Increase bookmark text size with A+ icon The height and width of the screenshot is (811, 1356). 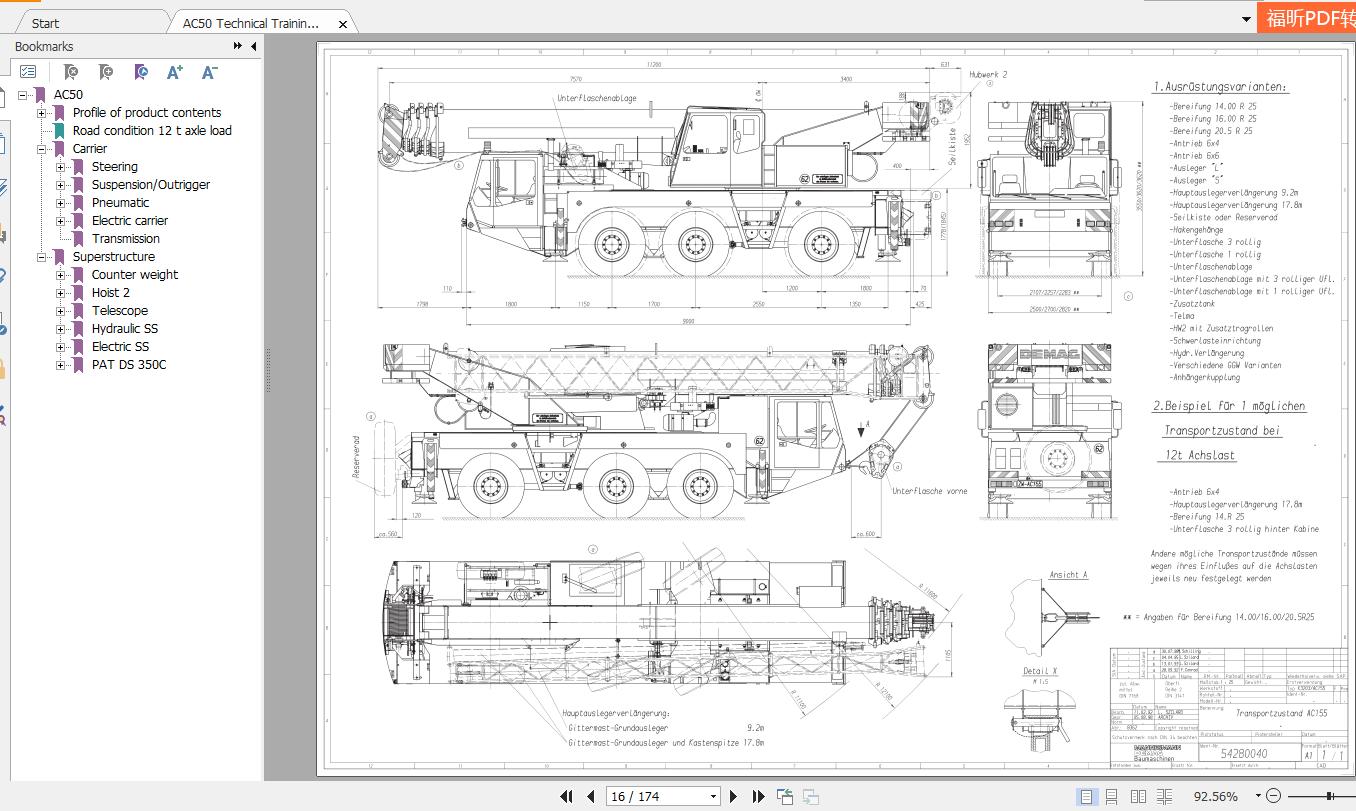(x=174, y=72)
